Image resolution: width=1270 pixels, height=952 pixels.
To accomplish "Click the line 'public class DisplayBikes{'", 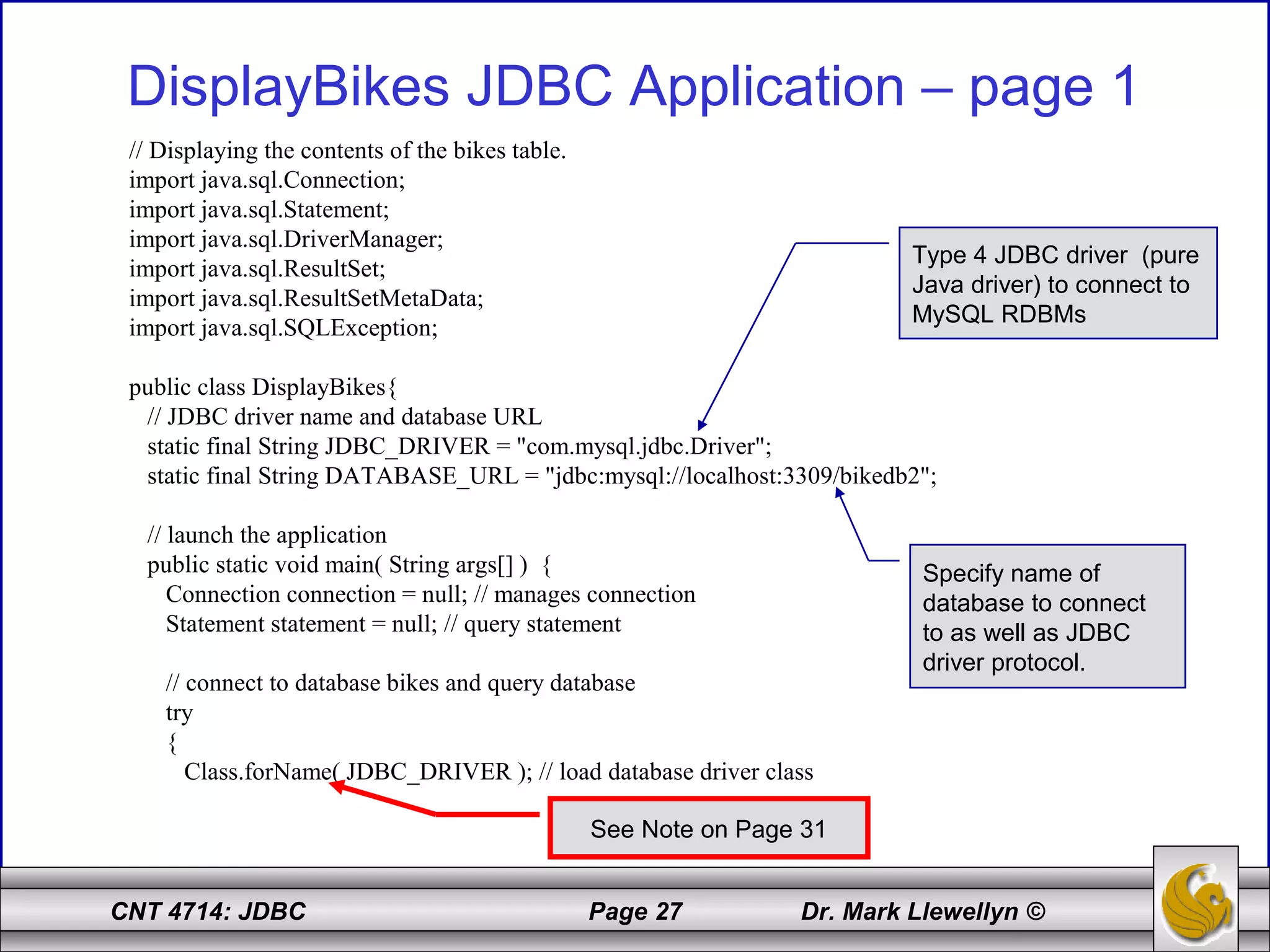I will [x=263, y=387].
